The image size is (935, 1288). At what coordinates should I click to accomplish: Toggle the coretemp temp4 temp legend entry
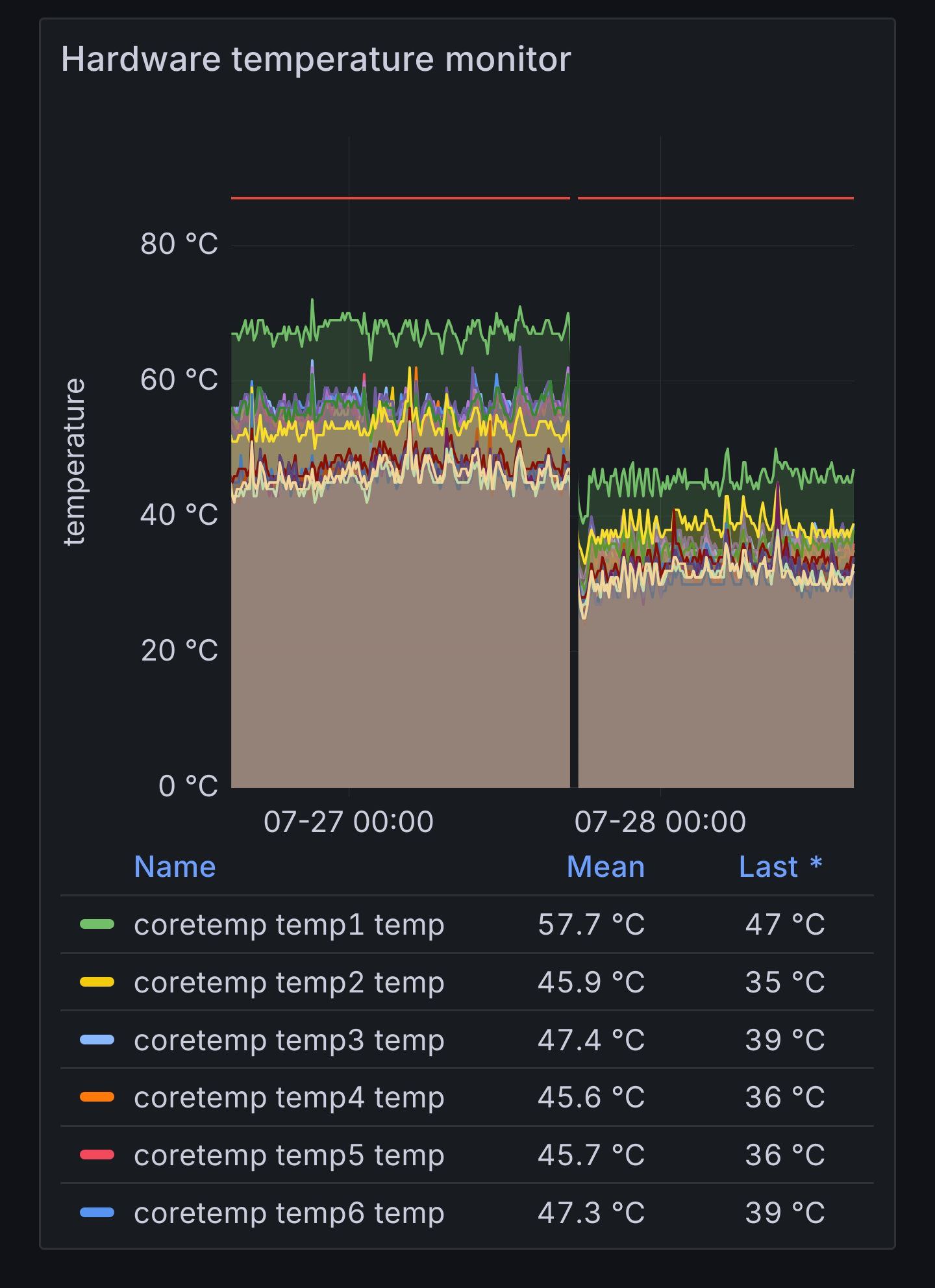coord(289,1097)
